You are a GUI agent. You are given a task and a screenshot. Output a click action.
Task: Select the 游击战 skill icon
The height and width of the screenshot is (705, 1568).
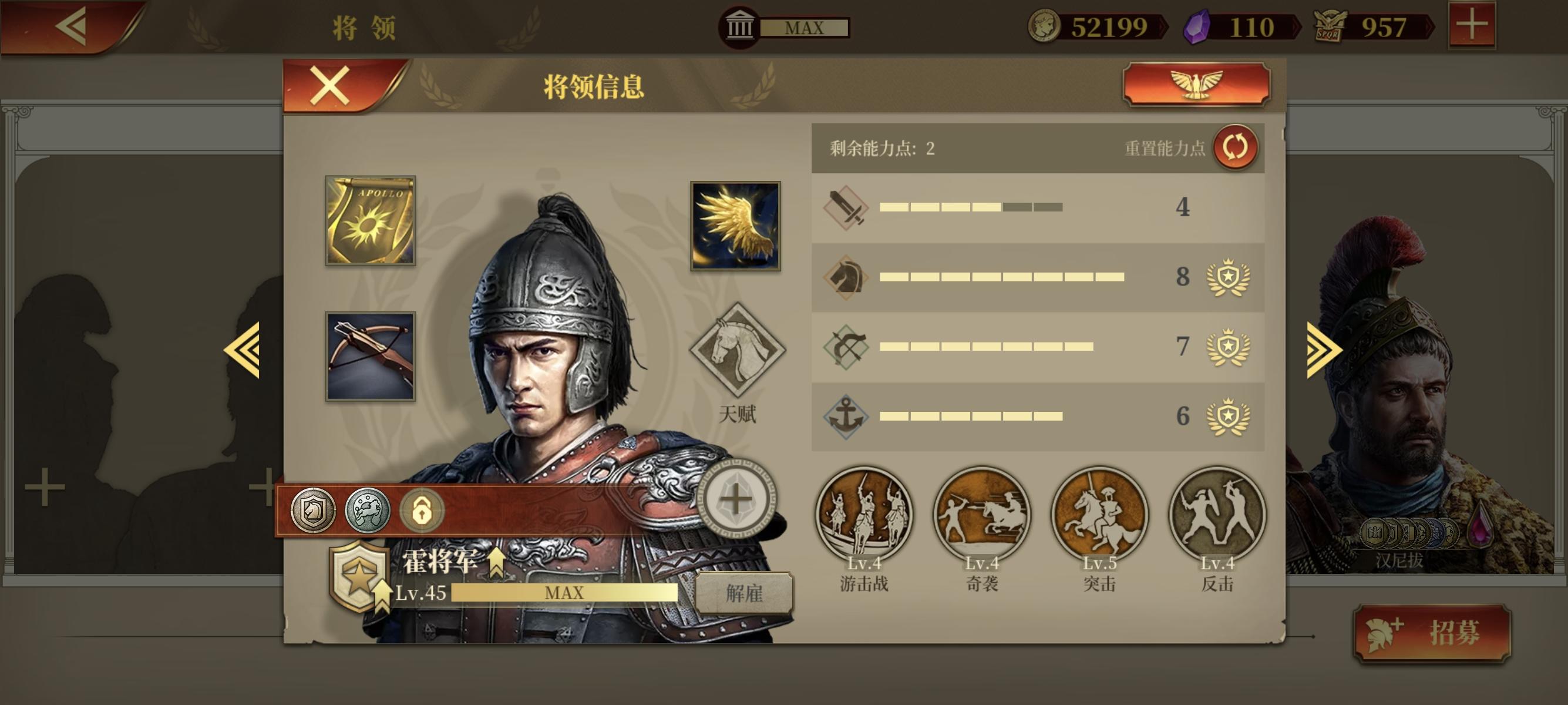[864, 515]
